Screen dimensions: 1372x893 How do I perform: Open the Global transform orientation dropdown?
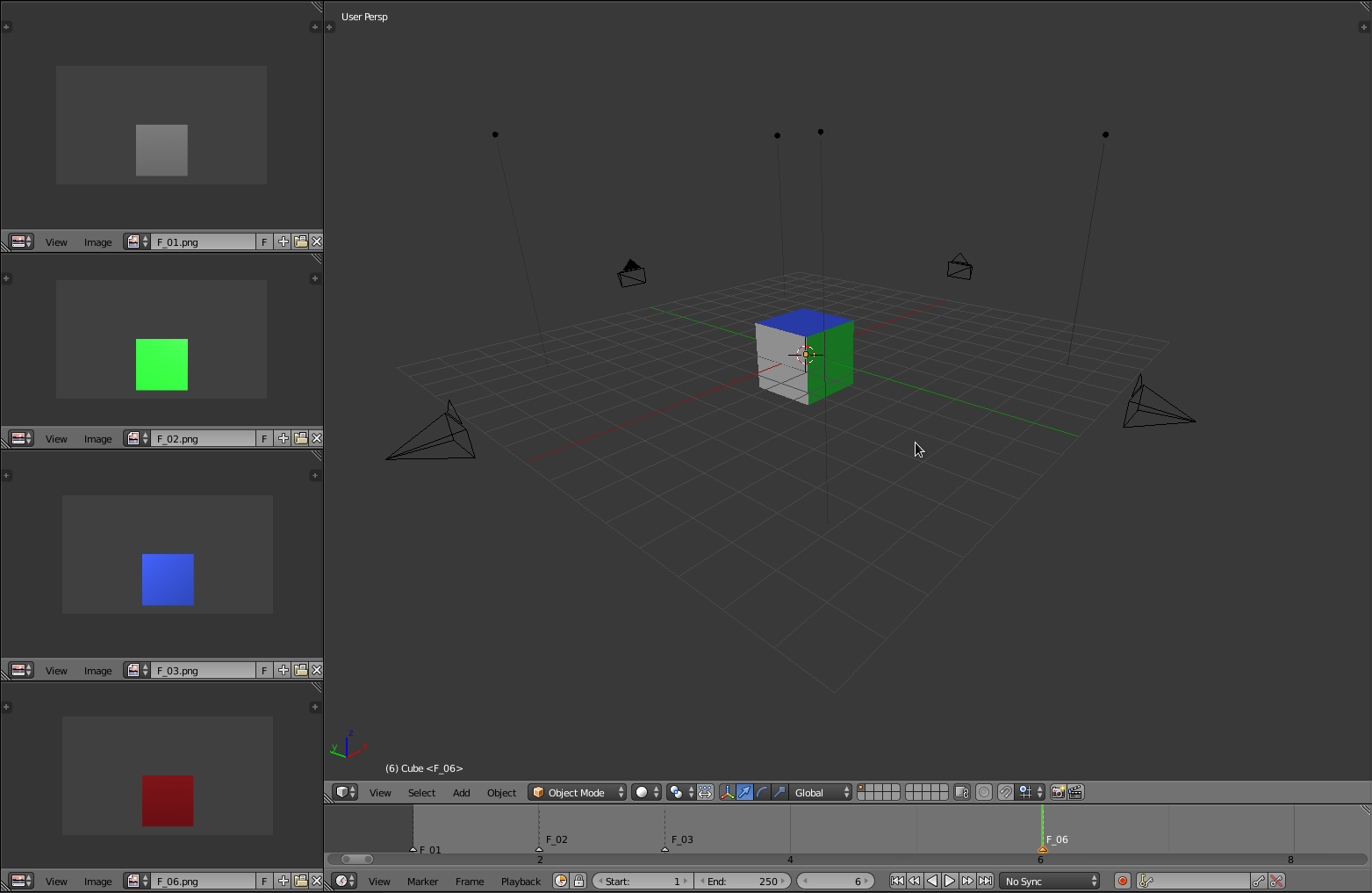click(x=821, y=792)
